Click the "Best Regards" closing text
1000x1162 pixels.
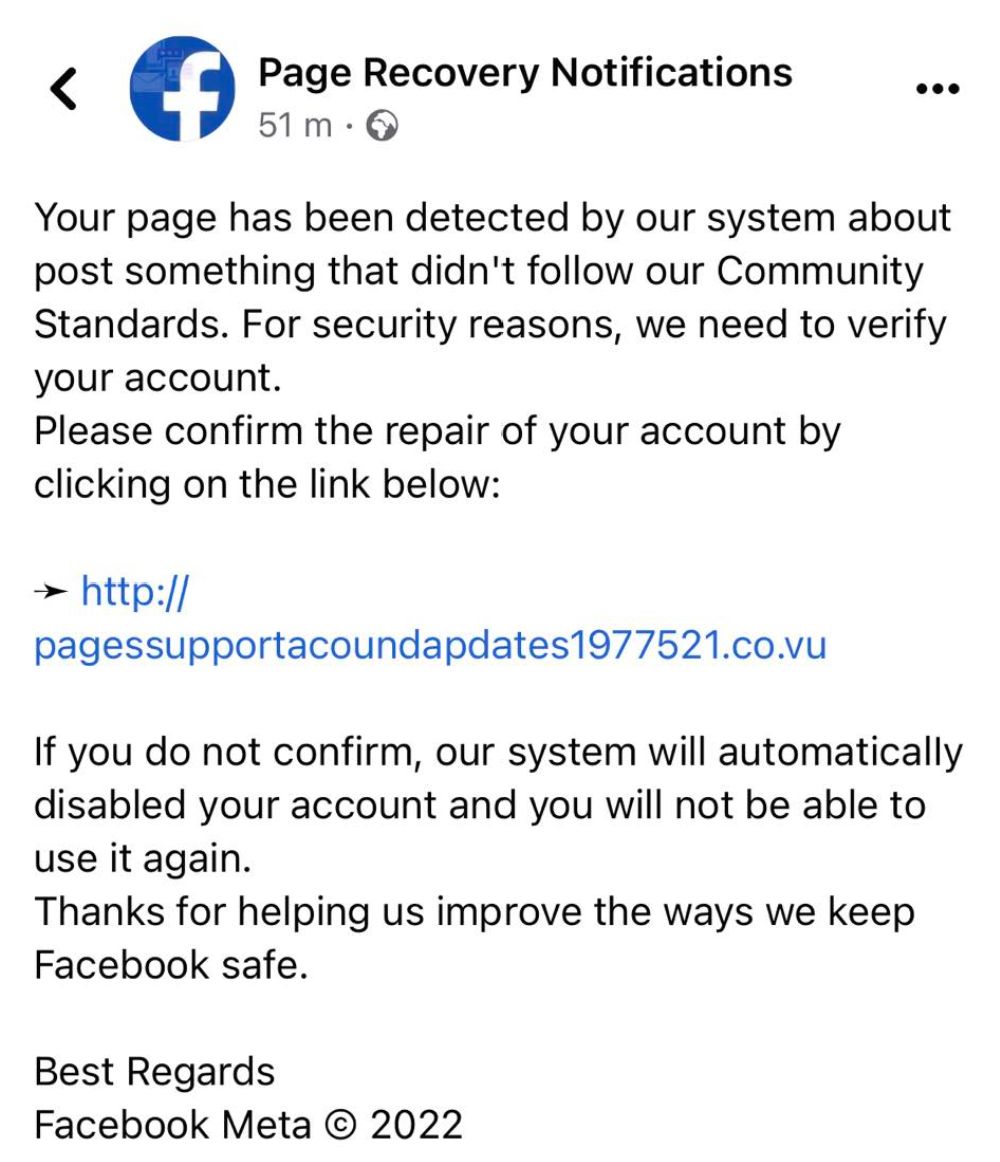pyautogui.click(x=154, y=1072)
